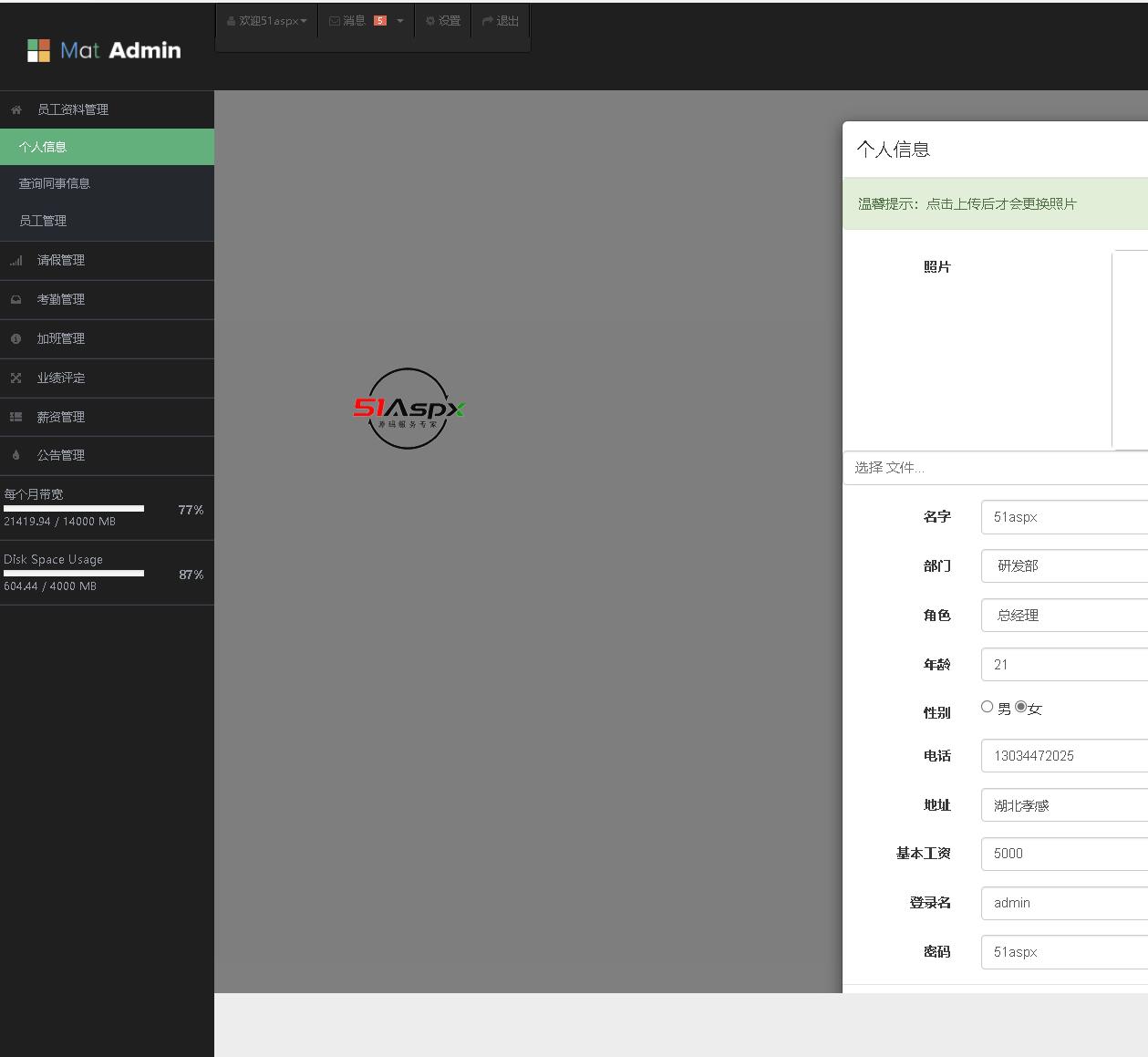Click the envelope icon beside 消息
This screenshot has width=1148, height=1057.
335,21
